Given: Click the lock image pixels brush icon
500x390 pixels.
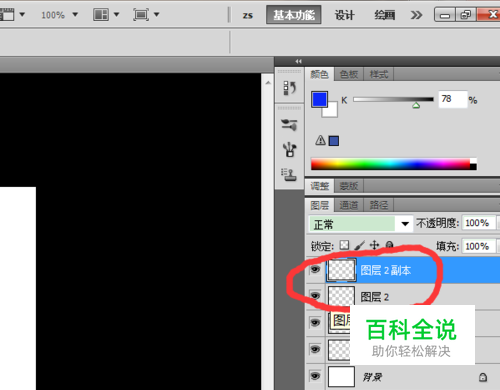Looking at the screenshot, I should click(360, 246).
